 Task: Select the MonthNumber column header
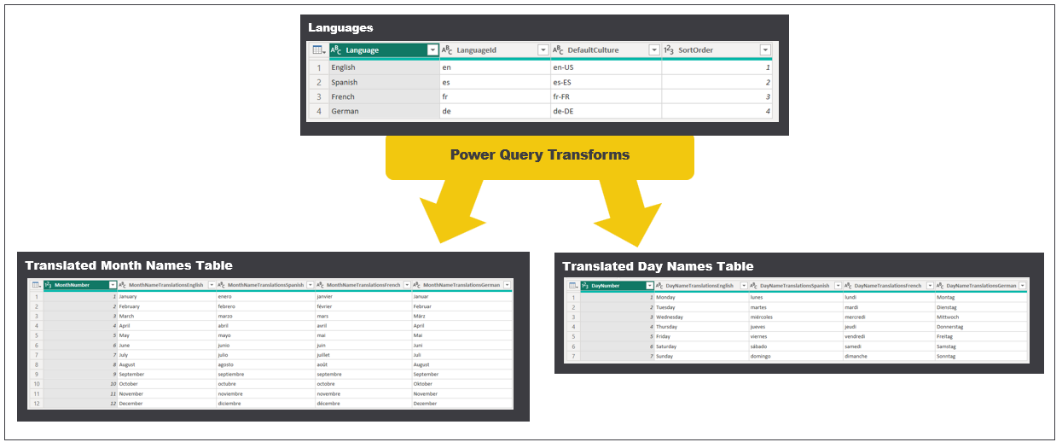click(x=81, y=285)
